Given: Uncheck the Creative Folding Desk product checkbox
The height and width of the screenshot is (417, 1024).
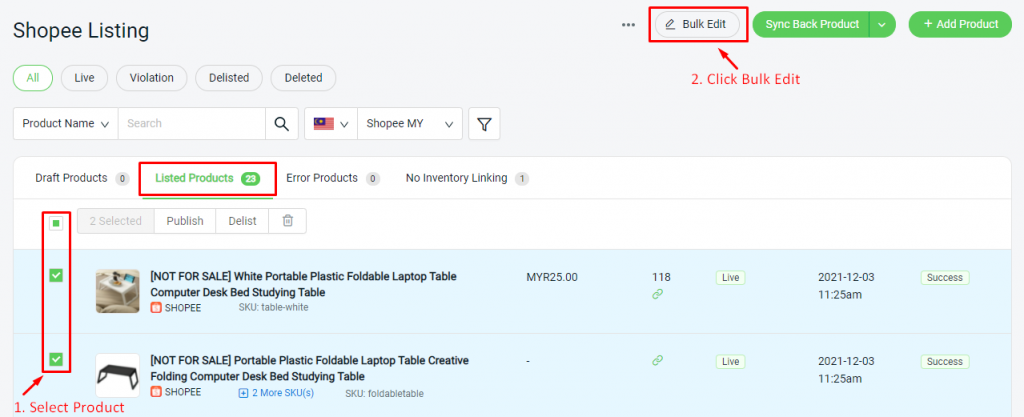Looking at the screenshot, I should tap(56, 359).
